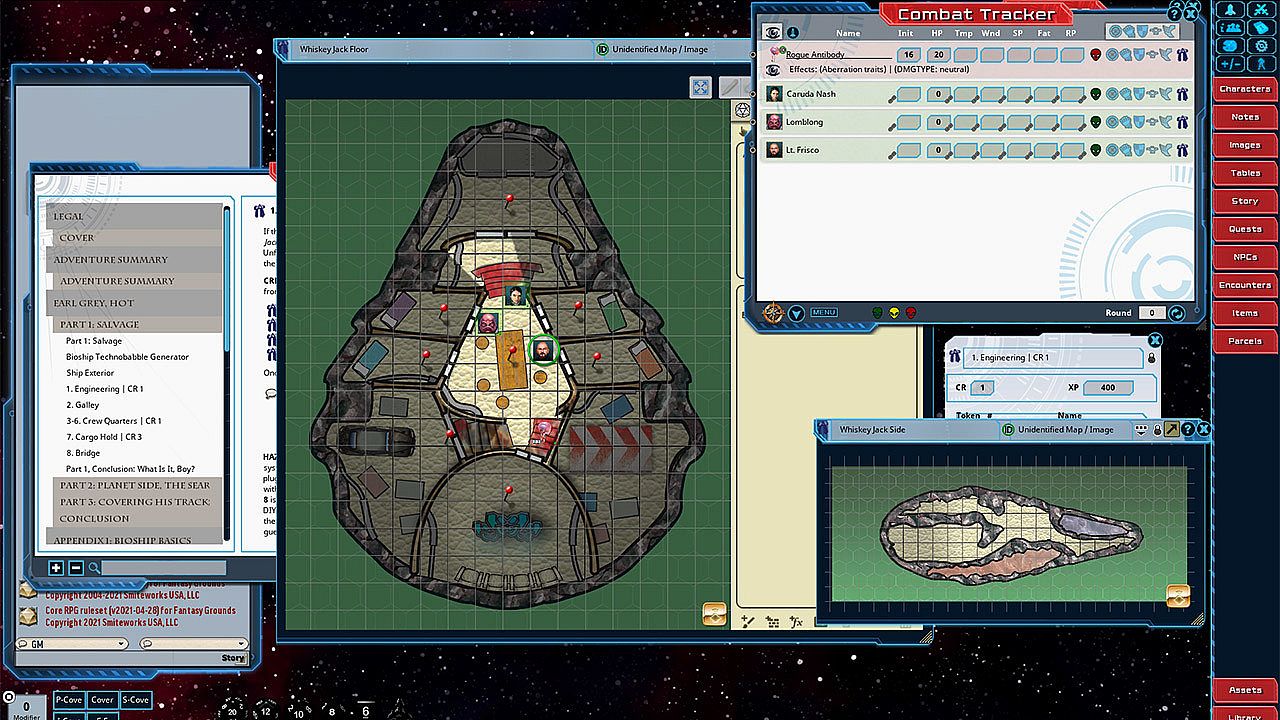Image resolution: width=1280 pixels, height=720 pixels.
Task: Expand all entries in the story index
Action: (56, 568)
